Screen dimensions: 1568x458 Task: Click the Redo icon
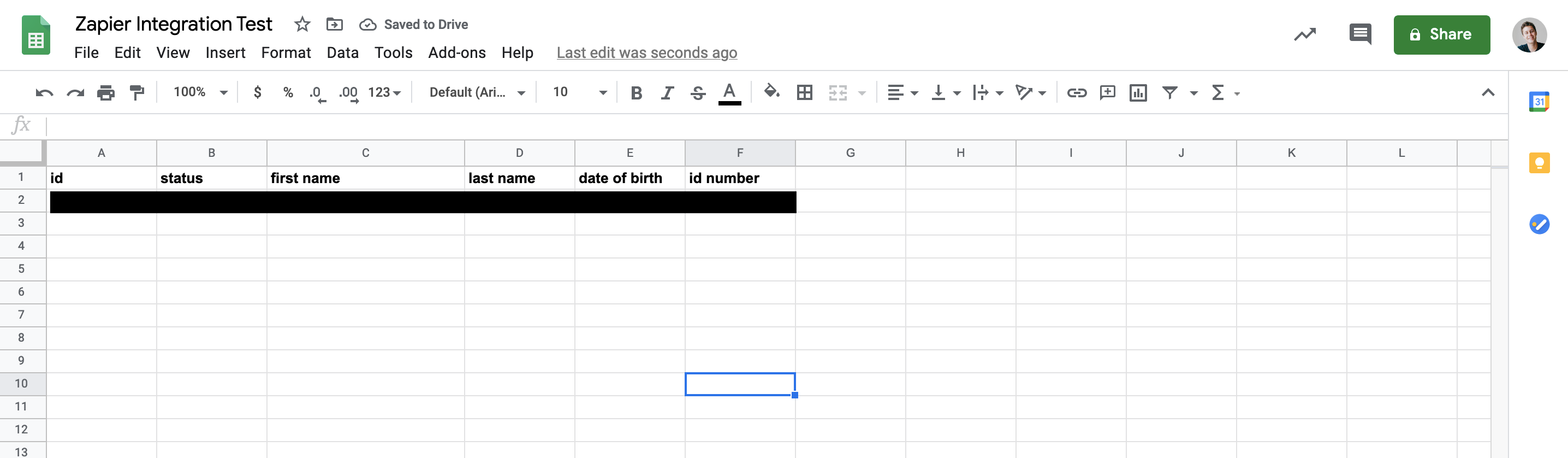[x=75, y=92]
